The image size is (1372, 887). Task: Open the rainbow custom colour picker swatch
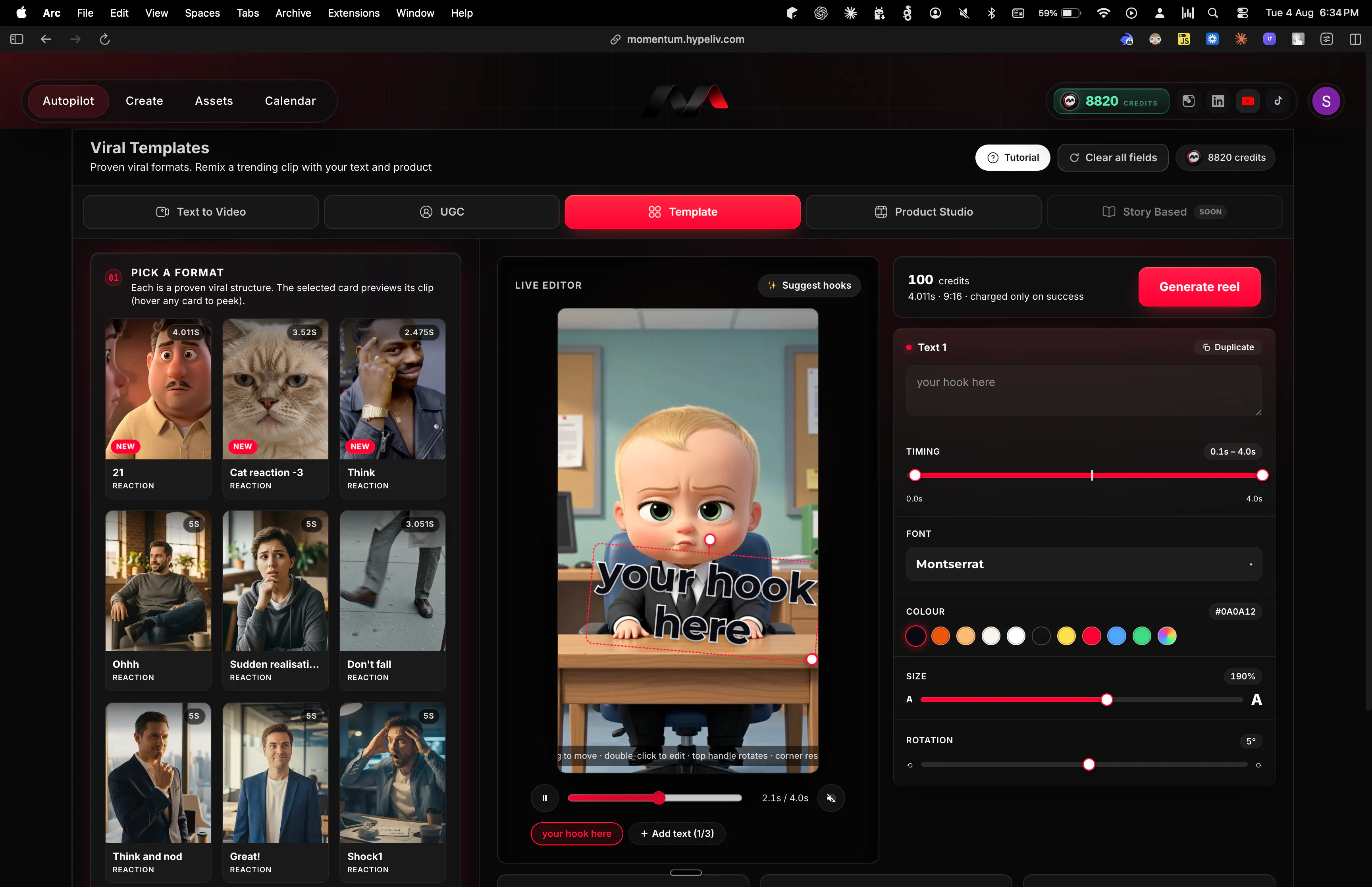click(x=1167, y=636)
